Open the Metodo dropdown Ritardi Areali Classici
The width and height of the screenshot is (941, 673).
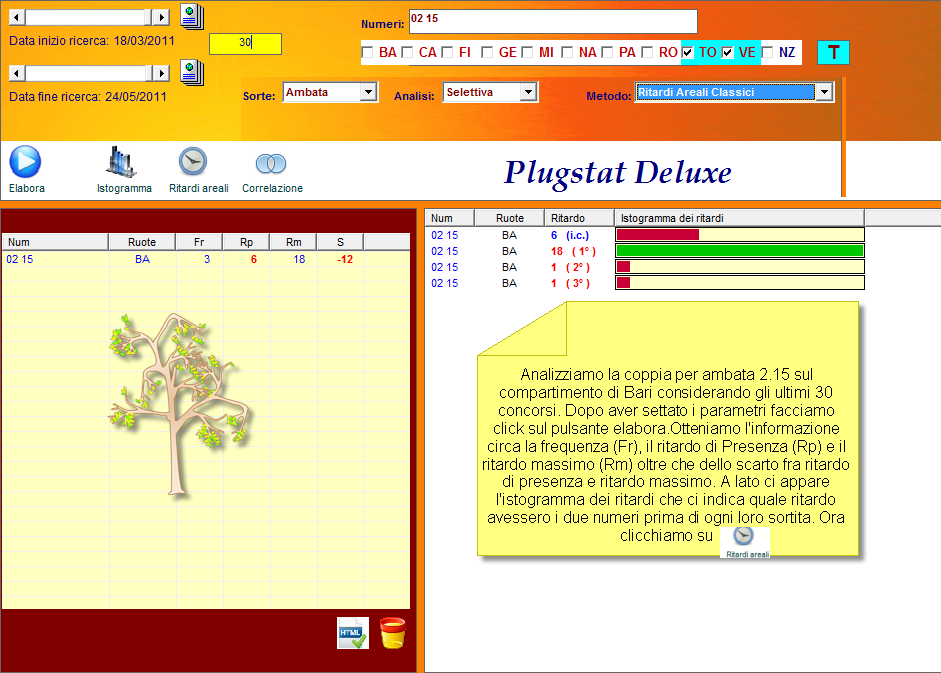coord(825,92)
